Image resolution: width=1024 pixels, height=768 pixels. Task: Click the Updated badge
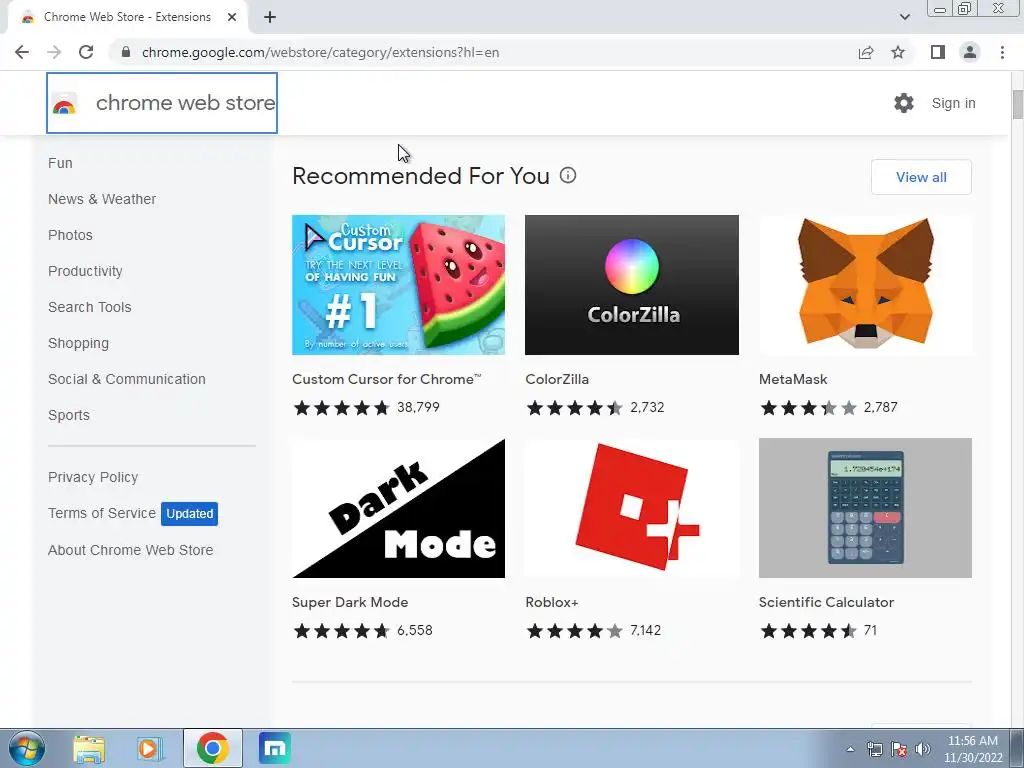(189, 513)
